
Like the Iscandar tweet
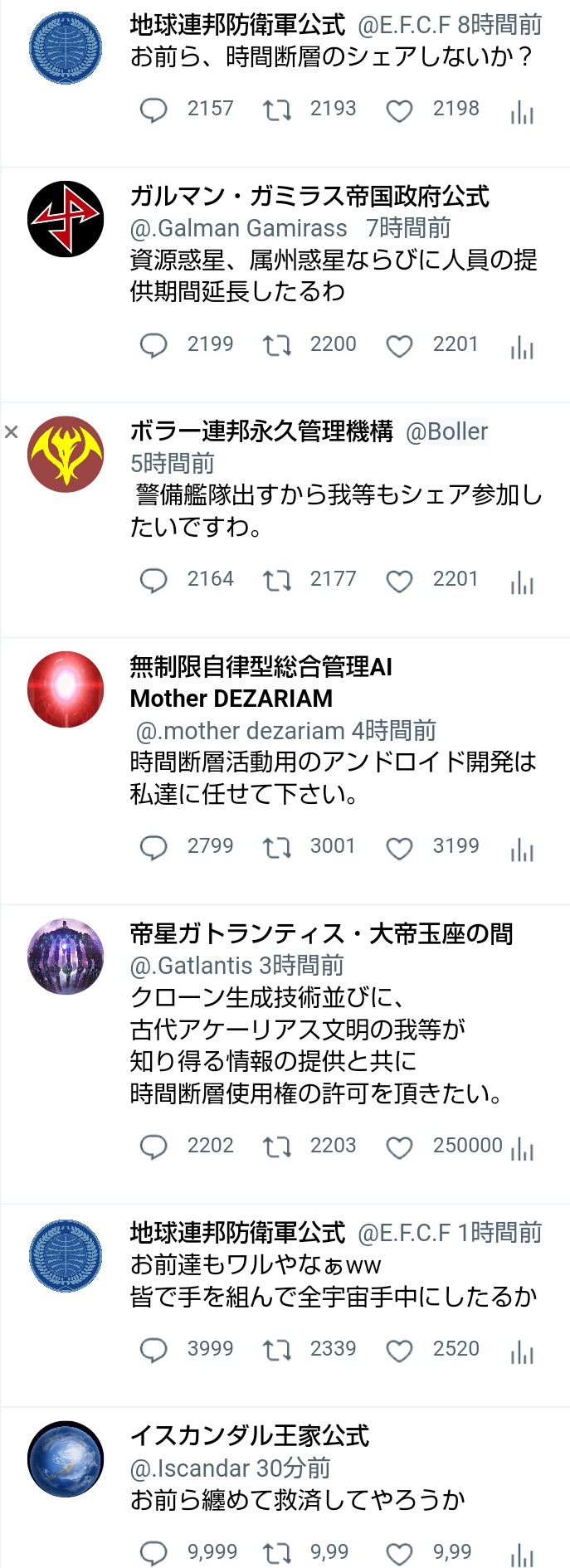(x=399, y=1554)
